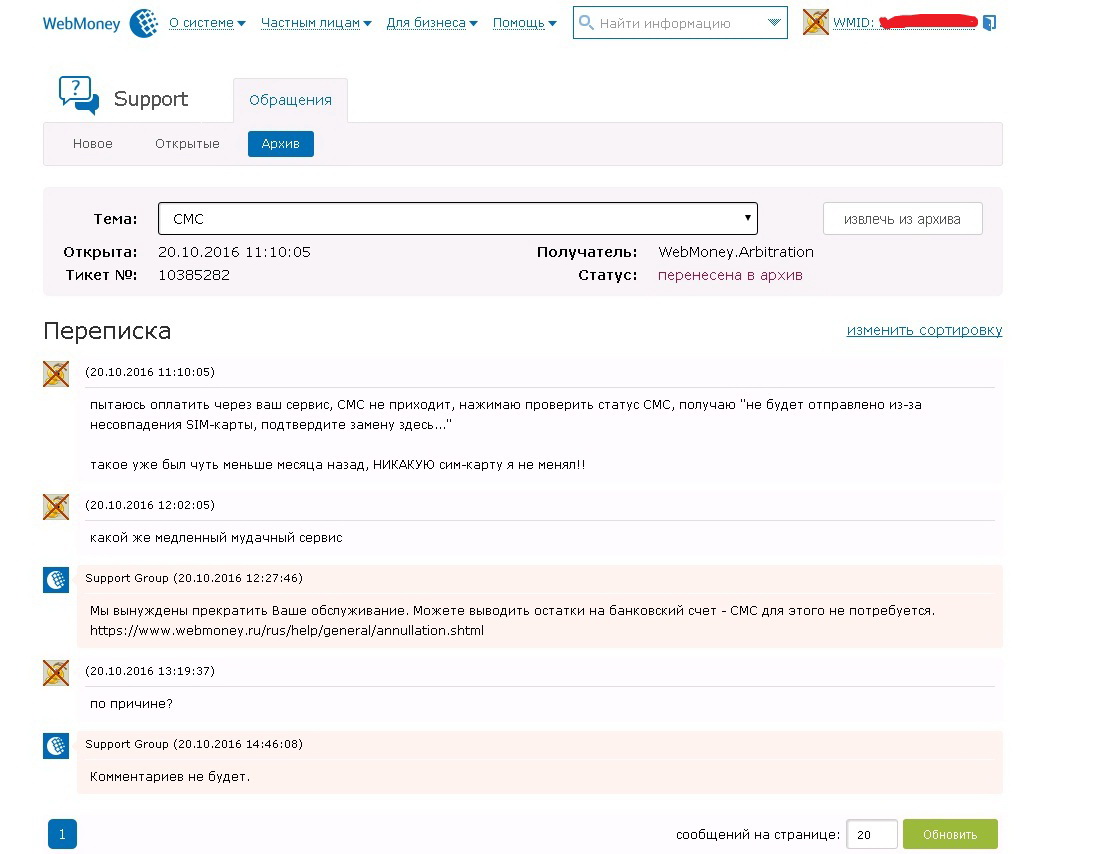This screenshot has height=854, width=1094.
Task: Open the Частным лицам menu
Action: [315, 23]
